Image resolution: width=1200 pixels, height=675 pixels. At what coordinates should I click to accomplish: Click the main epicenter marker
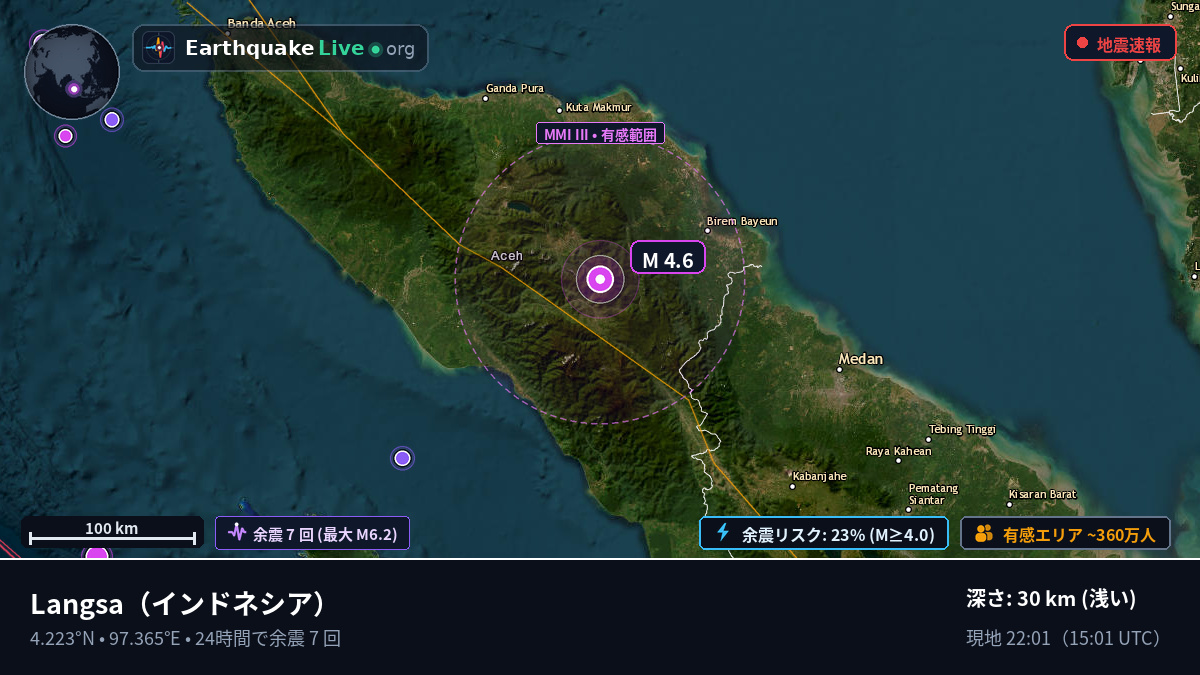tap(600, 280)
